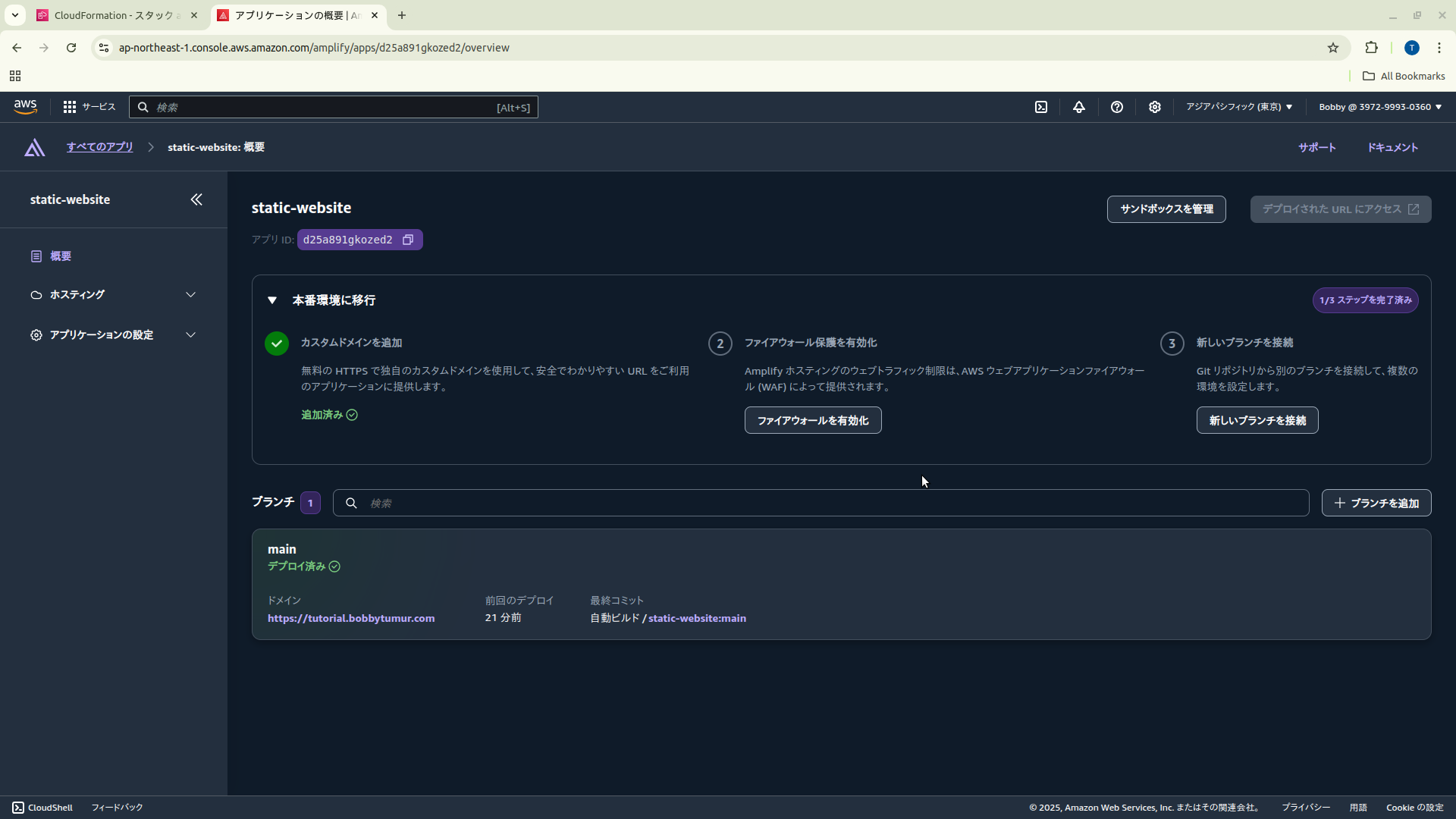Click the Amplify logo icon
This screenshot has width=1456, height=819.
[34, 147]
